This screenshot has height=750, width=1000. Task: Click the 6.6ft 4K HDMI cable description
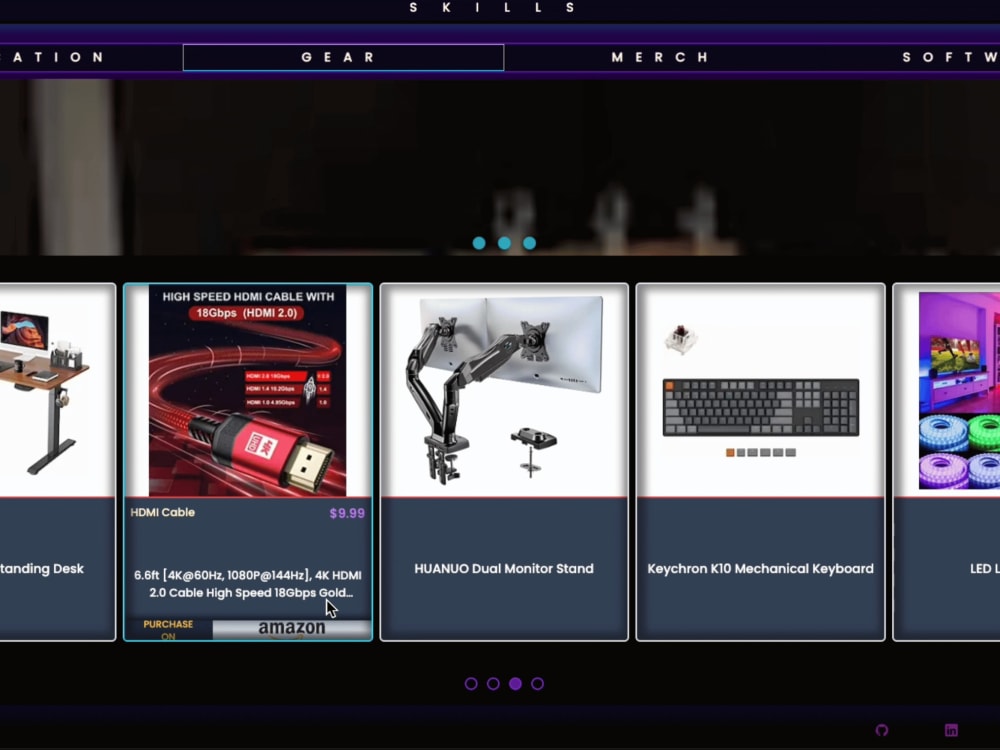(x=247, y=584)
